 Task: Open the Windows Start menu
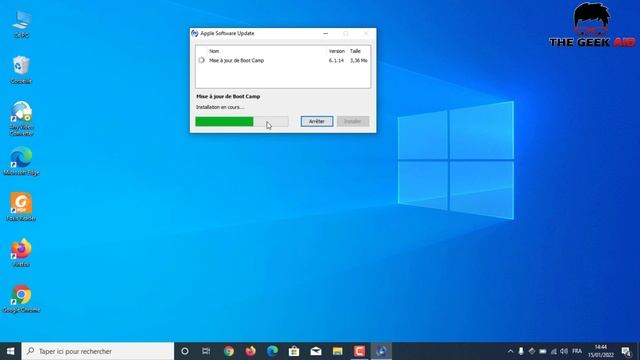11,351
